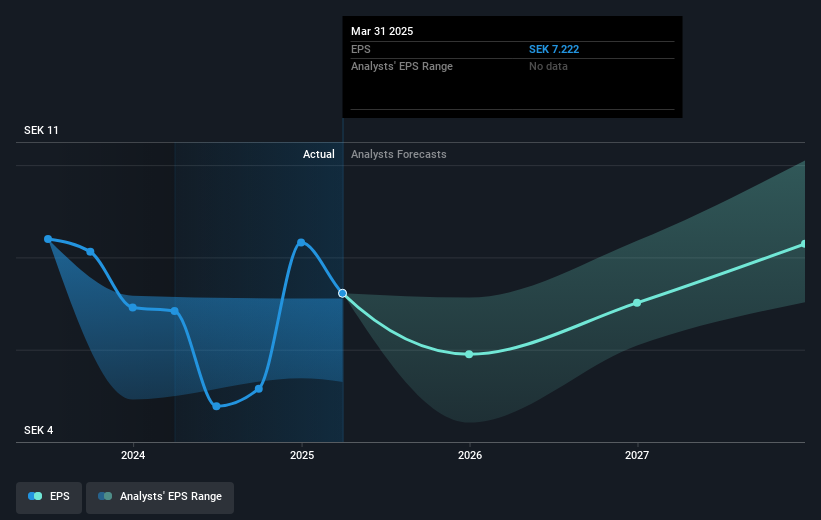Screen dimensions: 821x520
Task: Click the 2024 x-axis label
Action: [x=133, y=455]
